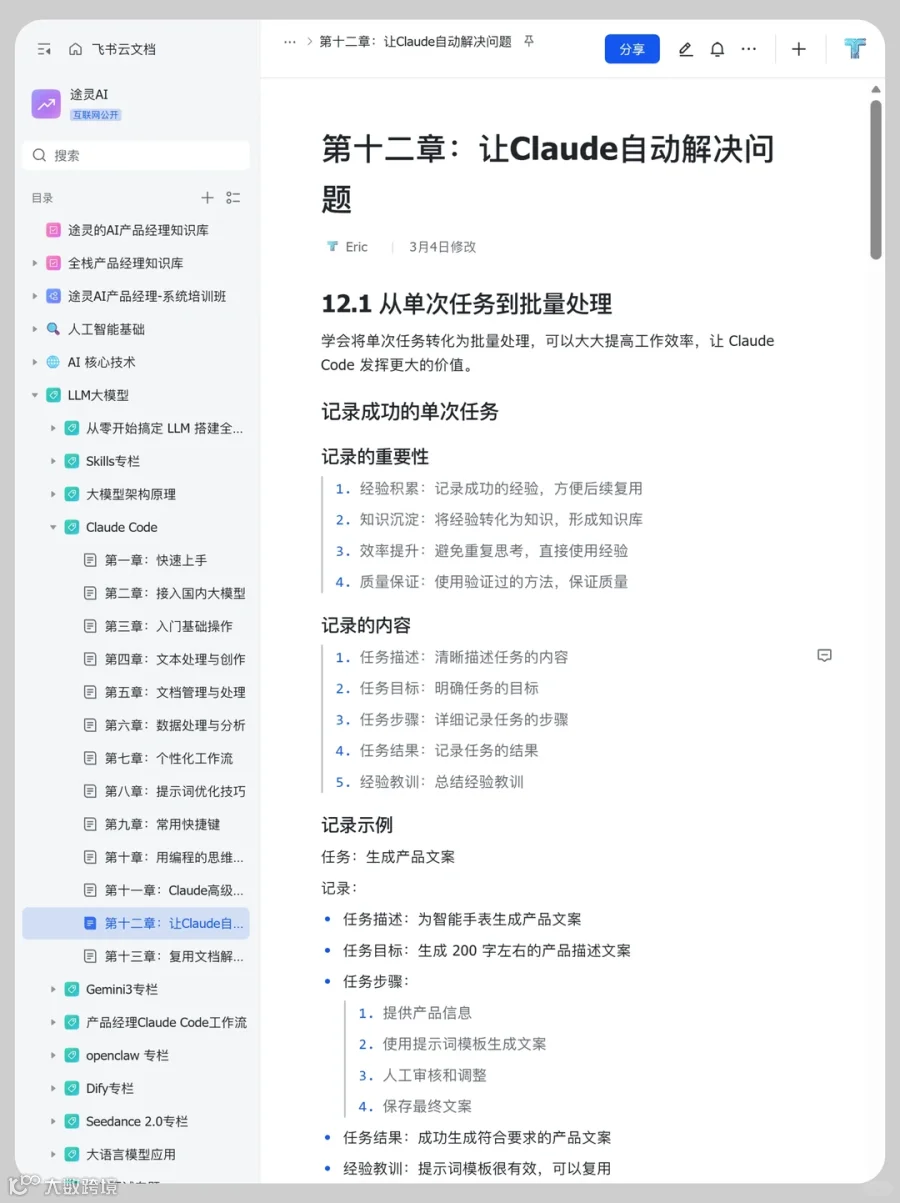
Task: Click into the 搜索 input field
Action: point(136,155)
